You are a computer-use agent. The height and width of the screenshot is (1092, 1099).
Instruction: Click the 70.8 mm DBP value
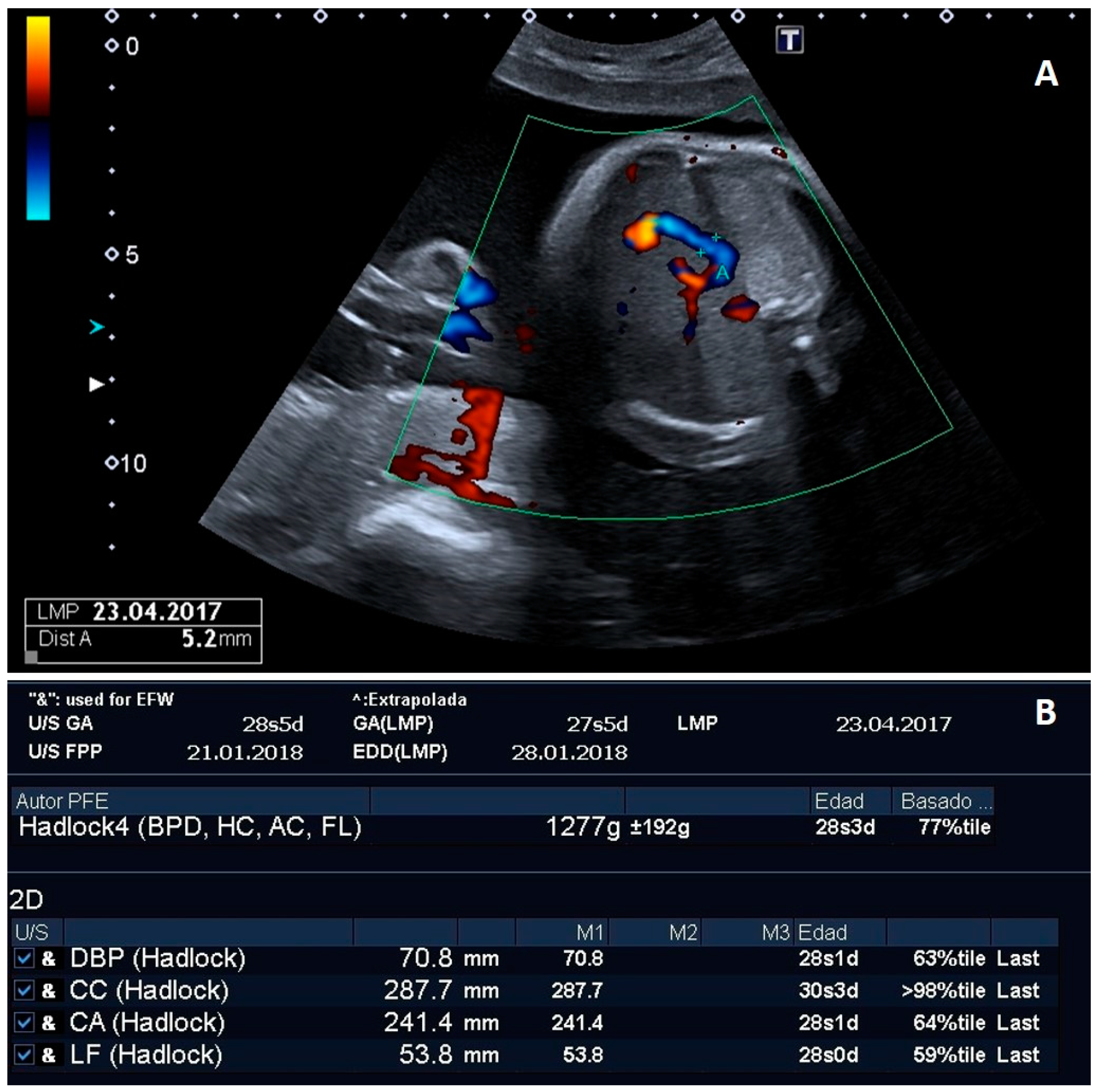[449, 958]
